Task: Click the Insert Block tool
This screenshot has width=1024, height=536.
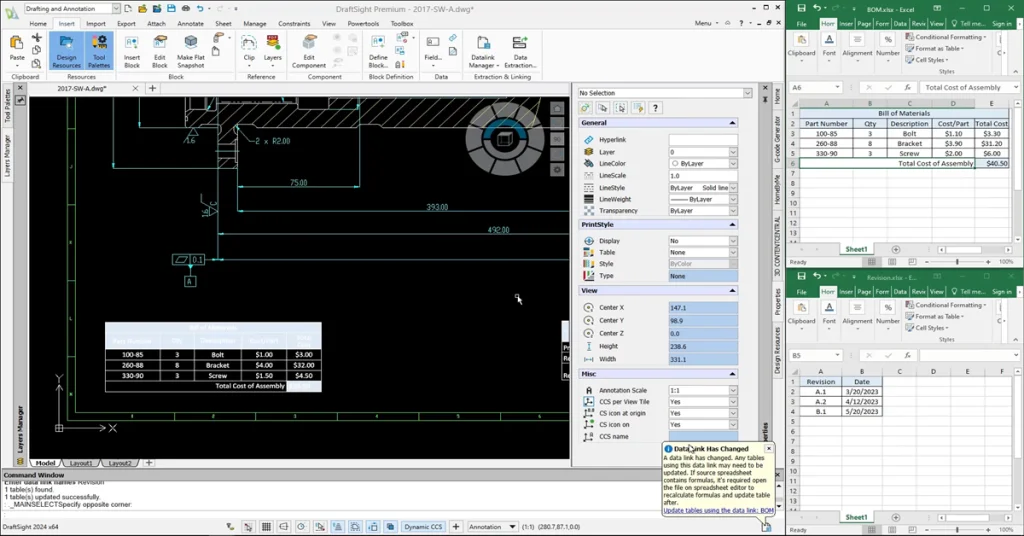Action: (x=132, y=50)
